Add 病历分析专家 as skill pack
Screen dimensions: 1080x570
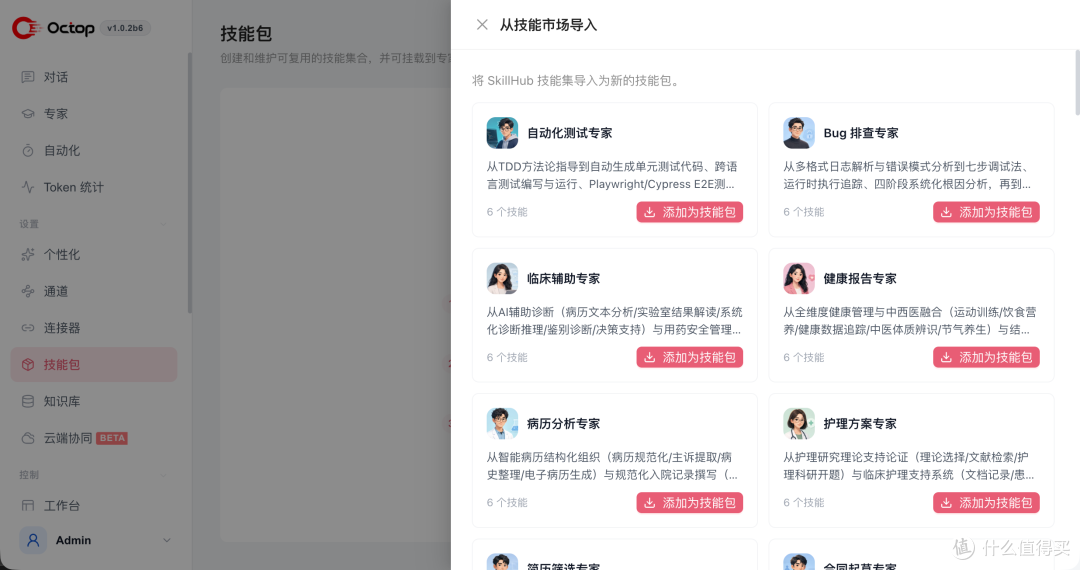(x=689, y=503)
